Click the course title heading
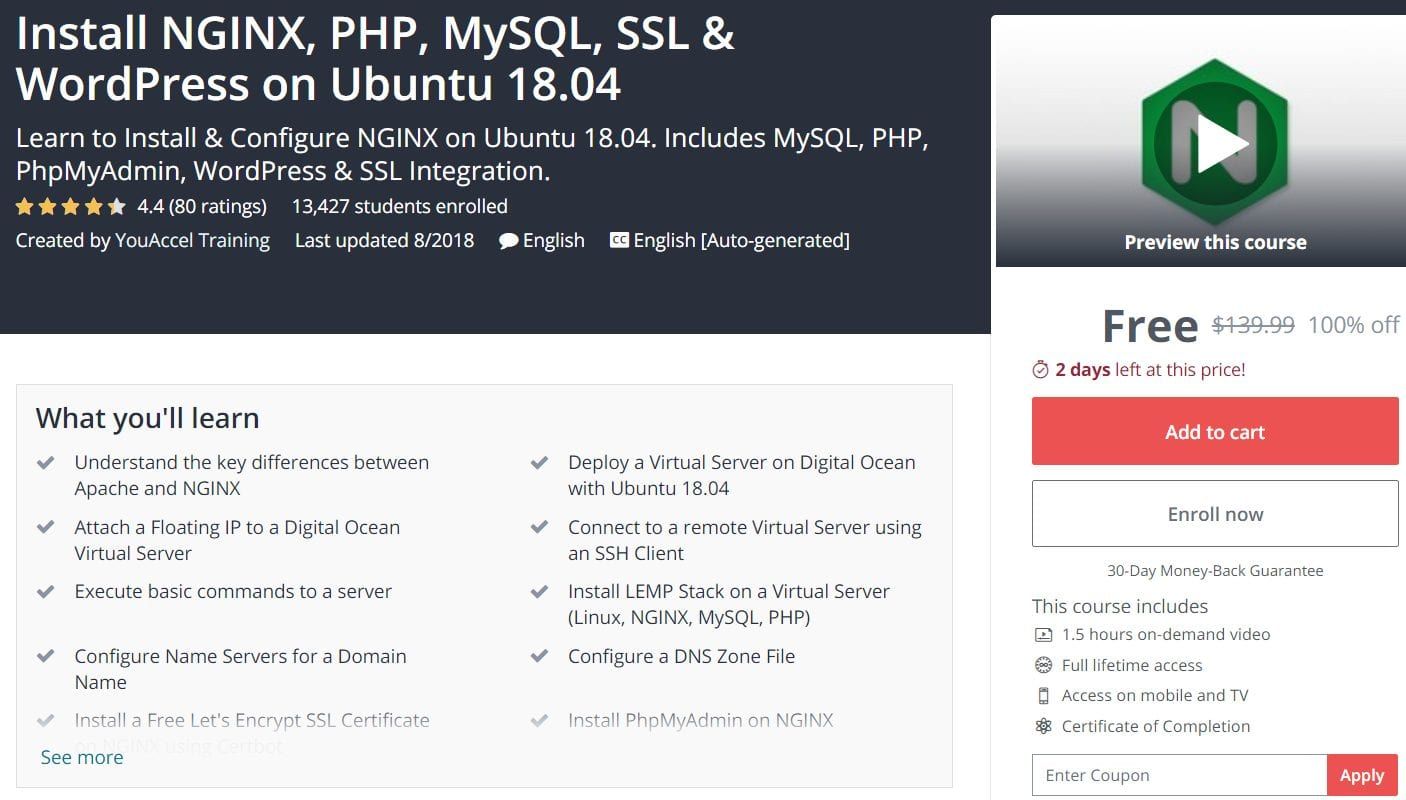The image size is (1406, 800). coord(375,59)
